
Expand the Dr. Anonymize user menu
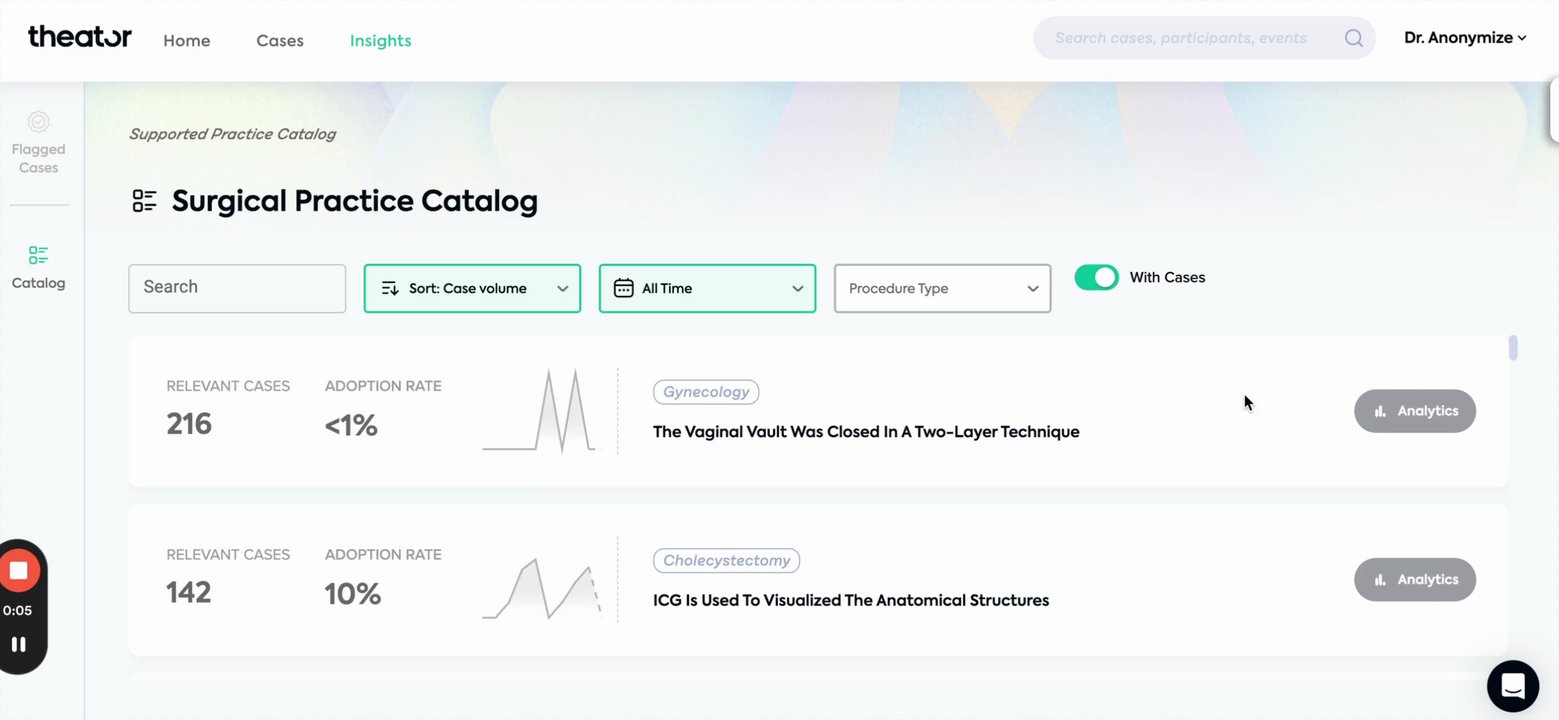(1464, 38)
